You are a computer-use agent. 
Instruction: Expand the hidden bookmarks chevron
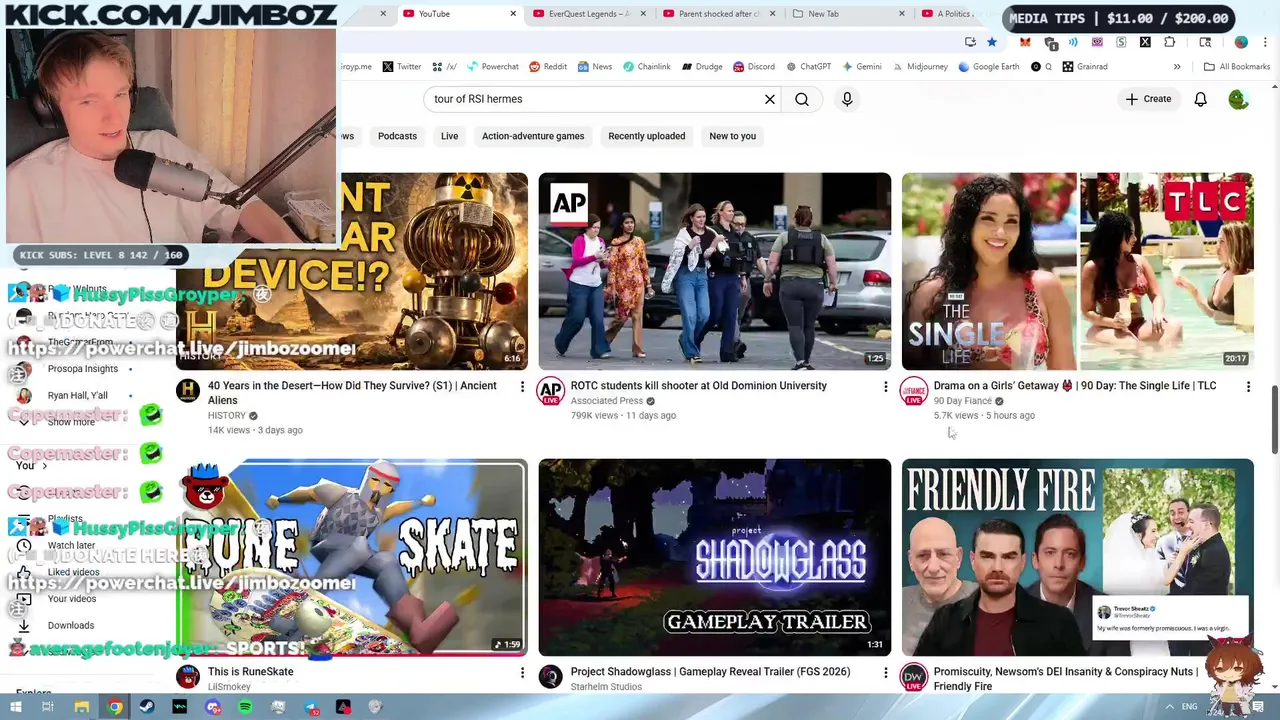(x=1177, y=67)
